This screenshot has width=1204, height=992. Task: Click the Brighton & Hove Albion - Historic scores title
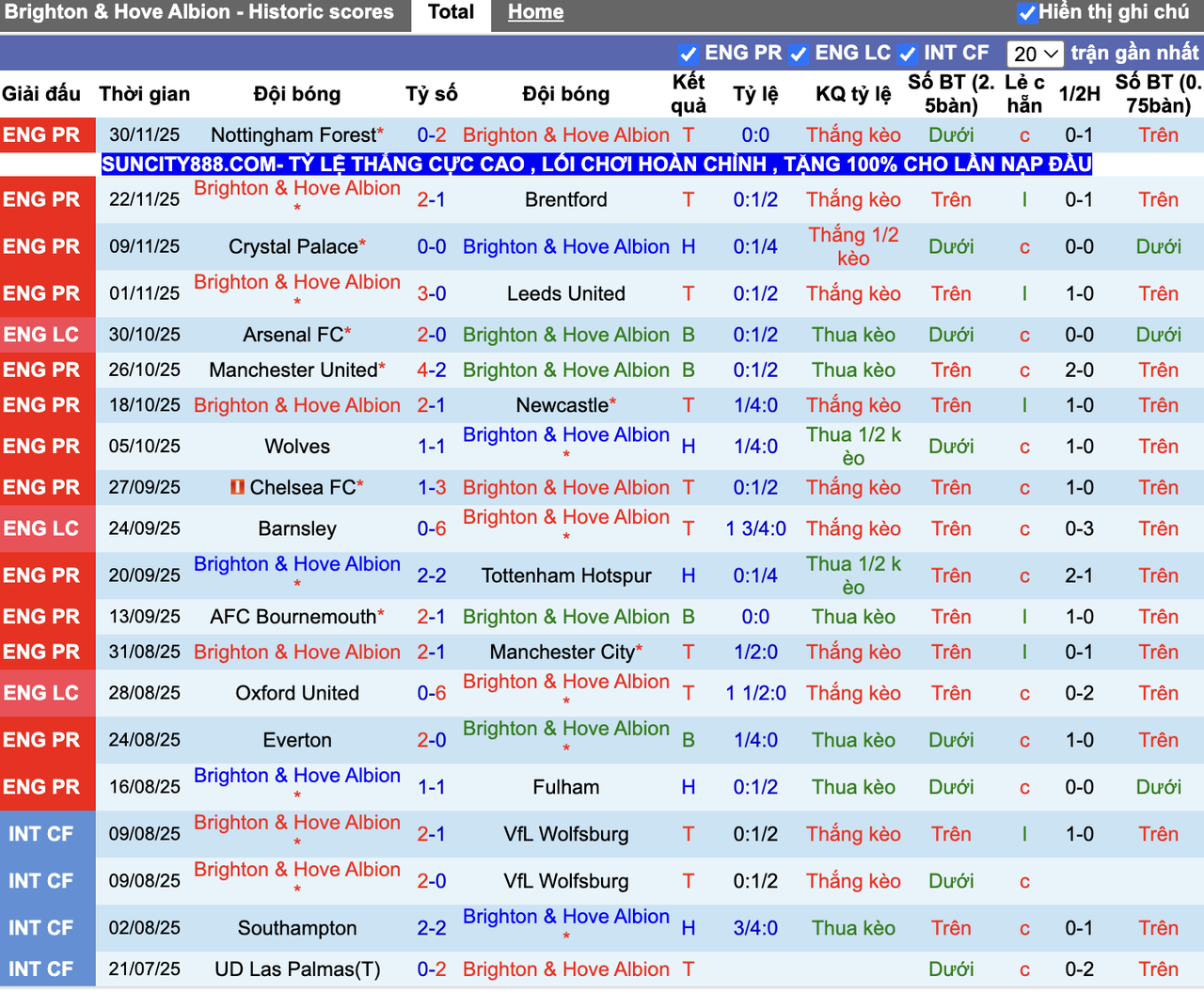click(x=199, y=12)
